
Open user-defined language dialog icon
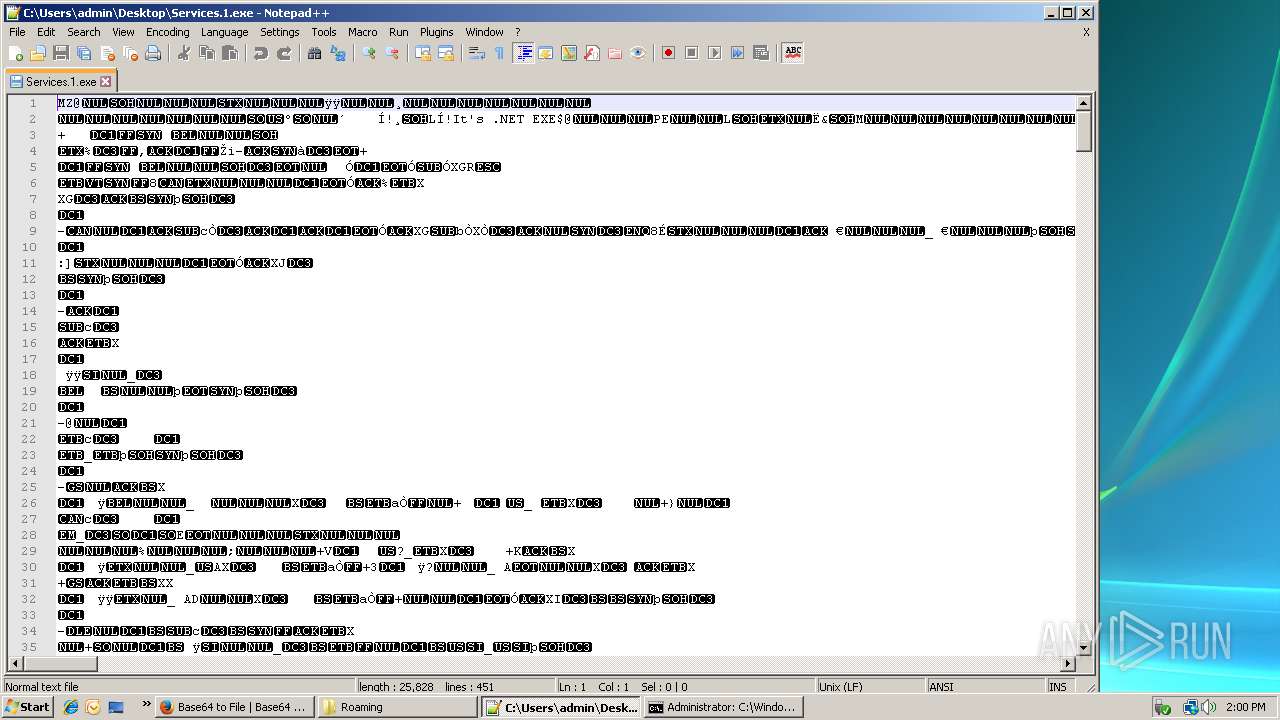point(546,53)
